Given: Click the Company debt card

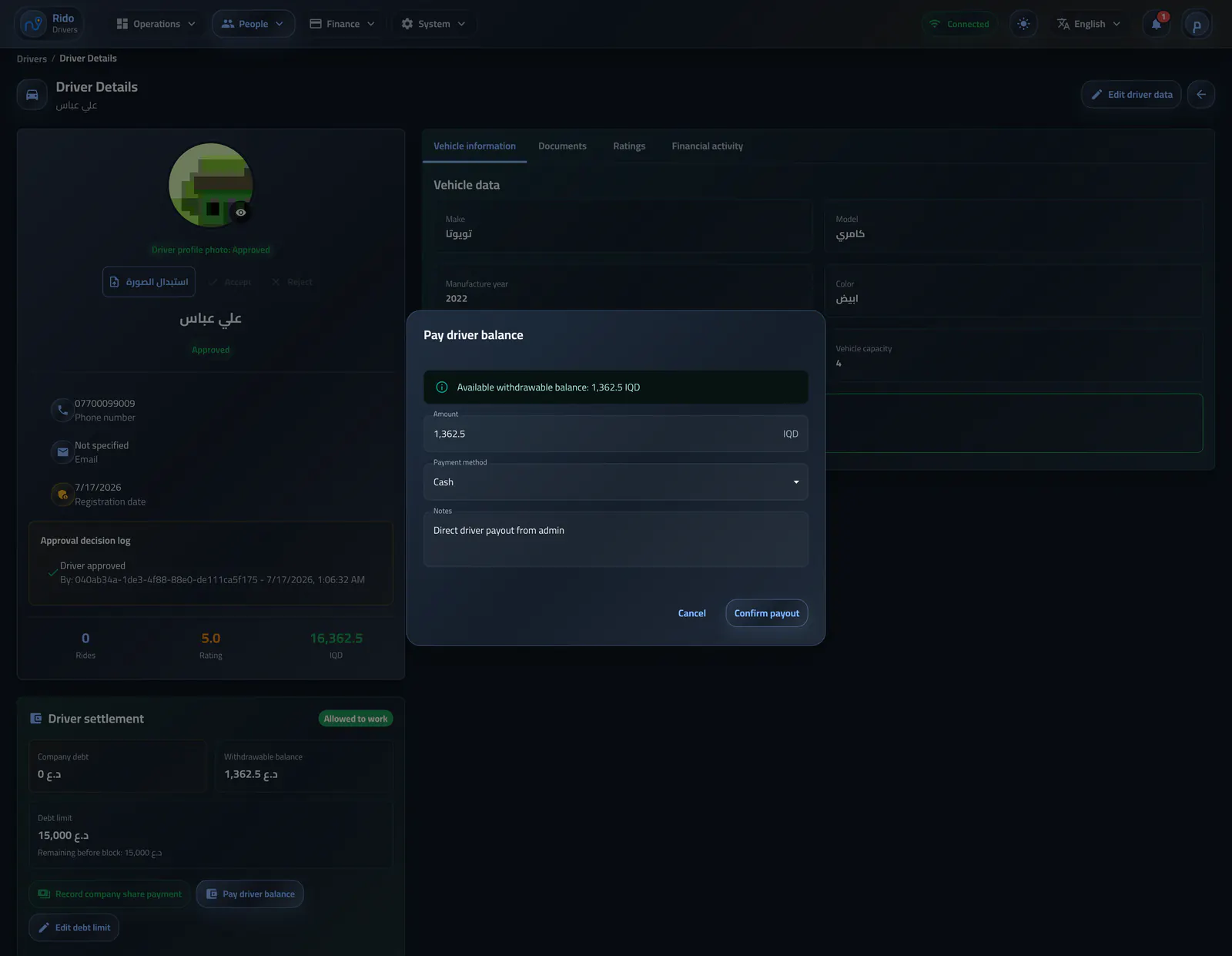Looking at the screenshot, I should [118, 766].
